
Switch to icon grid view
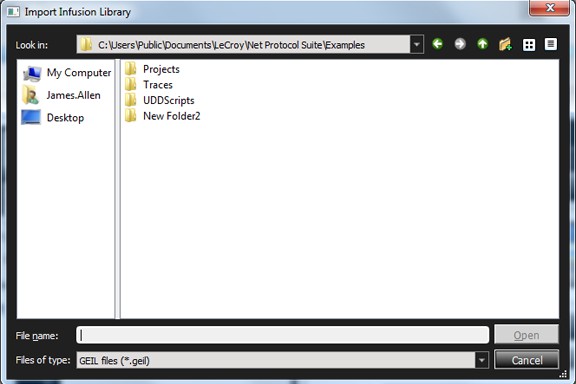pos(529,45)
